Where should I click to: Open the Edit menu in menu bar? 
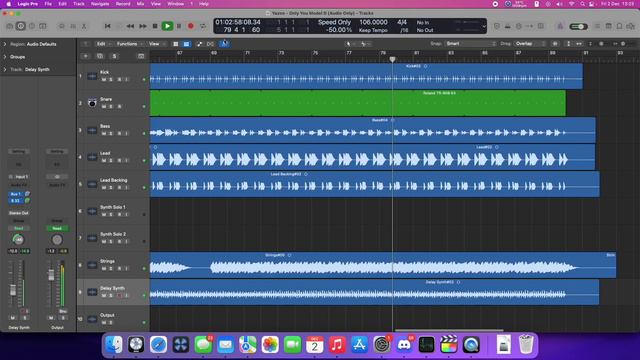pos(62,4)
